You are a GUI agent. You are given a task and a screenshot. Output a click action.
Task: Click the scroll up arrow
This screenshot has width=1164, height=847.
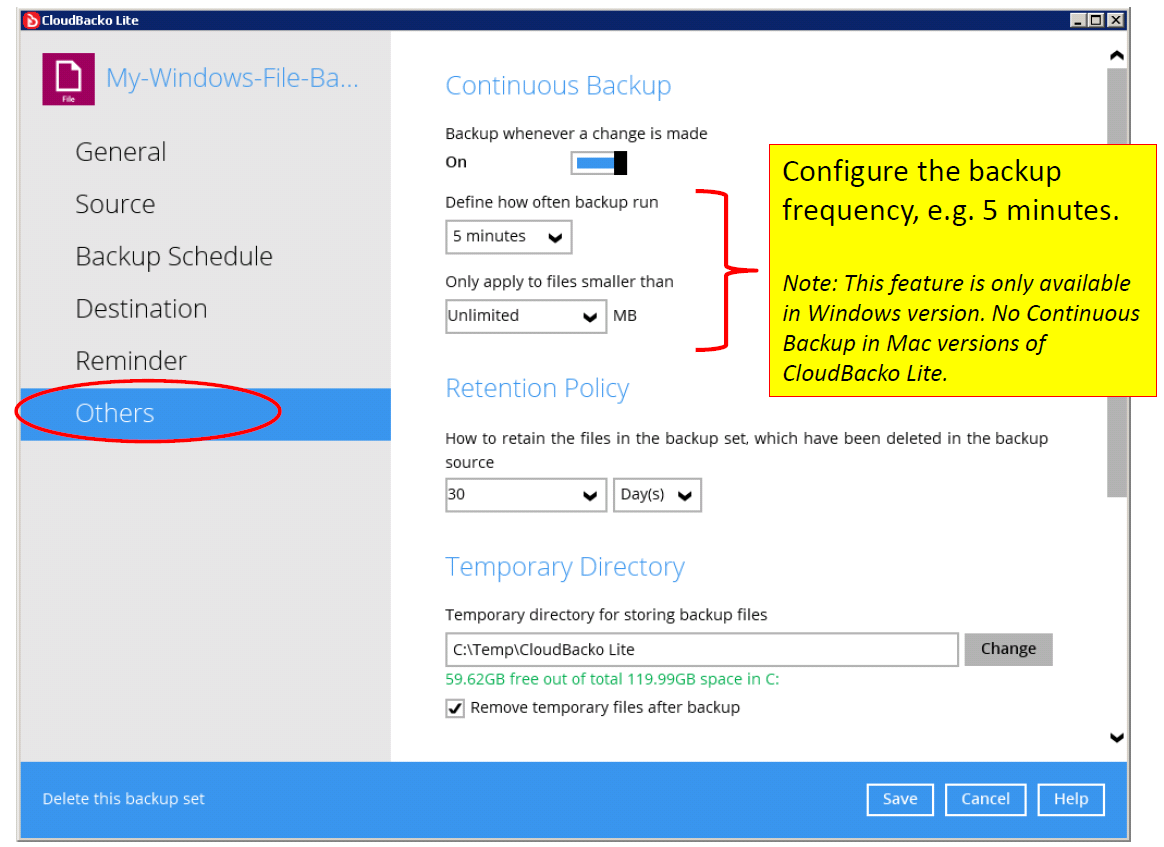pyautogui.click(x=1116, y=56)
